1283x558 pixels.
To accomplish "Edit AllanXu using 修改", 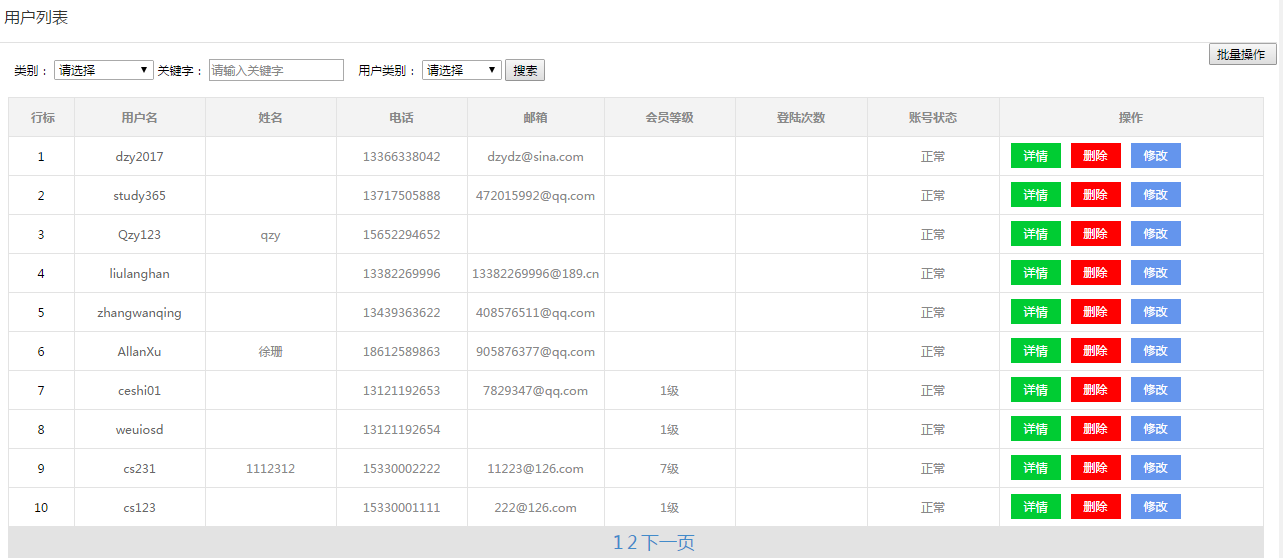I will (1156, 351).
